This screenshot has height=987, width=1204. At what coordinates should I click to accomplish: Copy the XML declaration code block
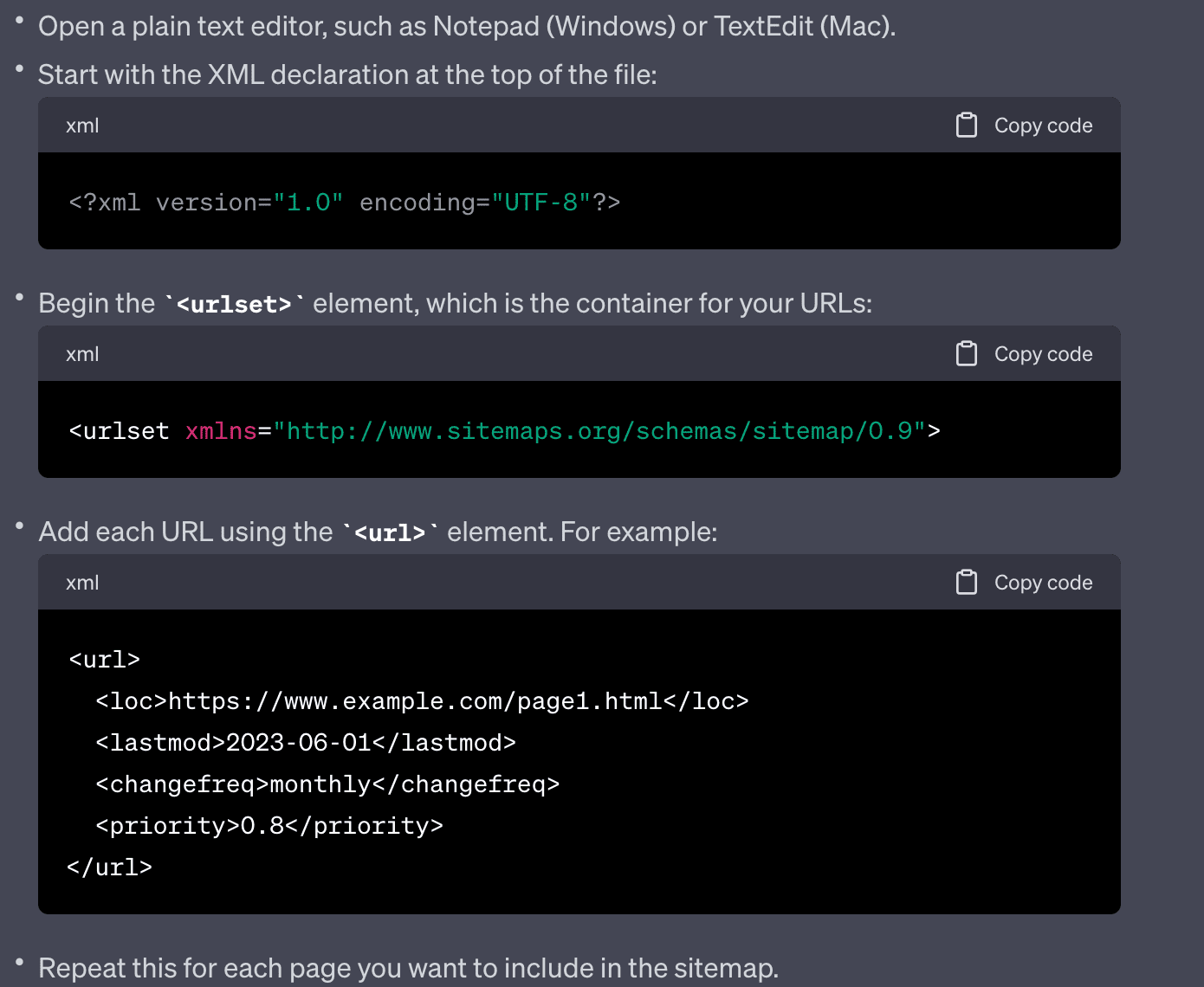[x=1024, y=126]
